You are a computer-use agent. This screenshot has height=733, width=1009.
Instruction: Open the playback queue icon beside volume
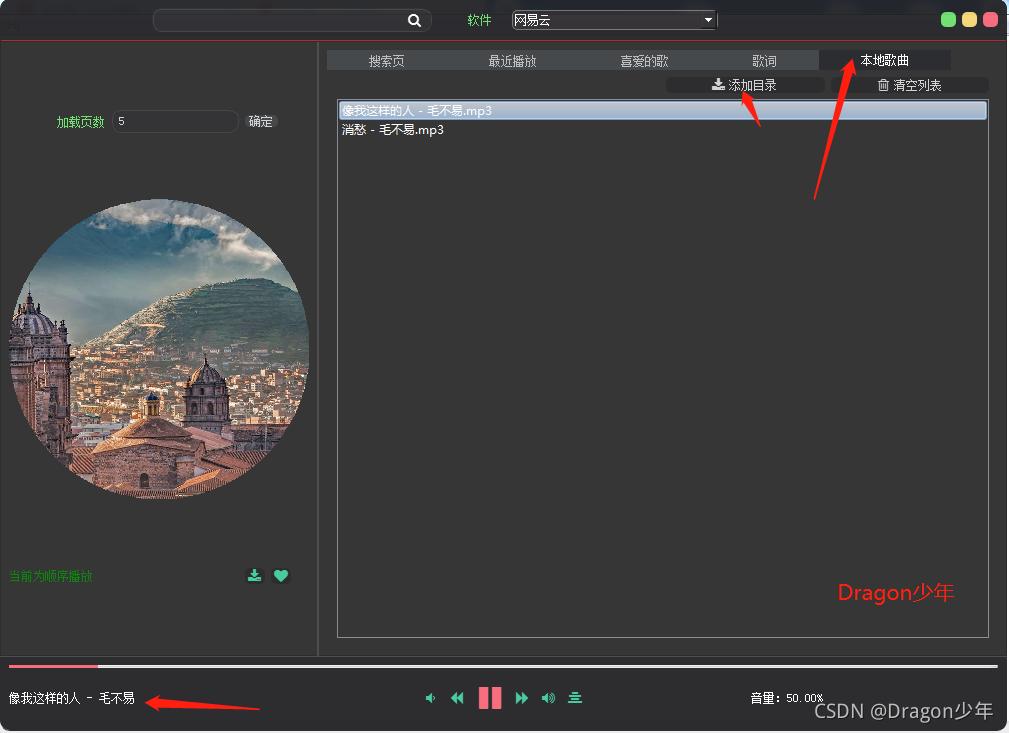575,697
